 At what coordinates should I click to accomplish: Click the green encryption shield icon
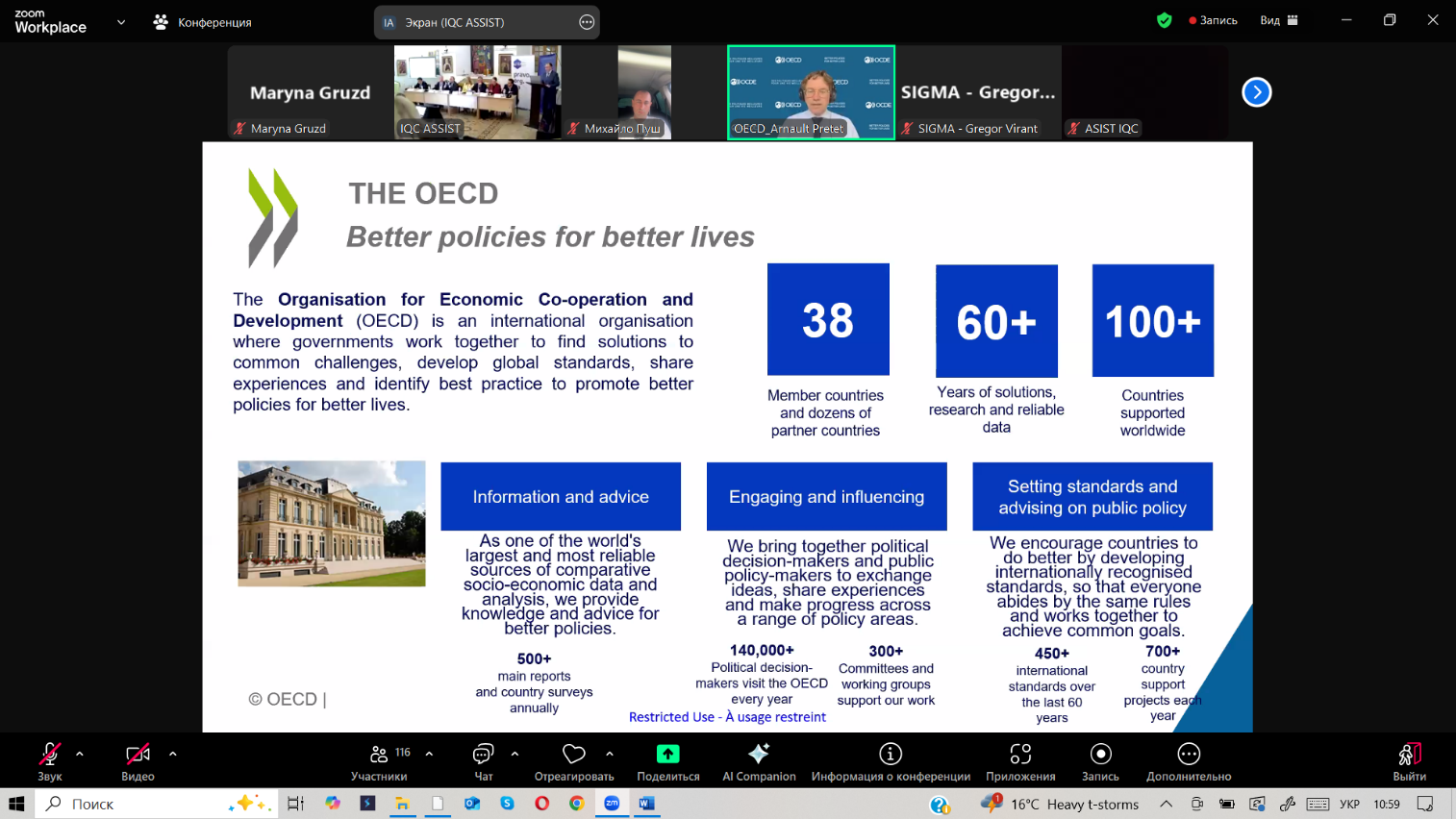click(x=1164, y=20)
